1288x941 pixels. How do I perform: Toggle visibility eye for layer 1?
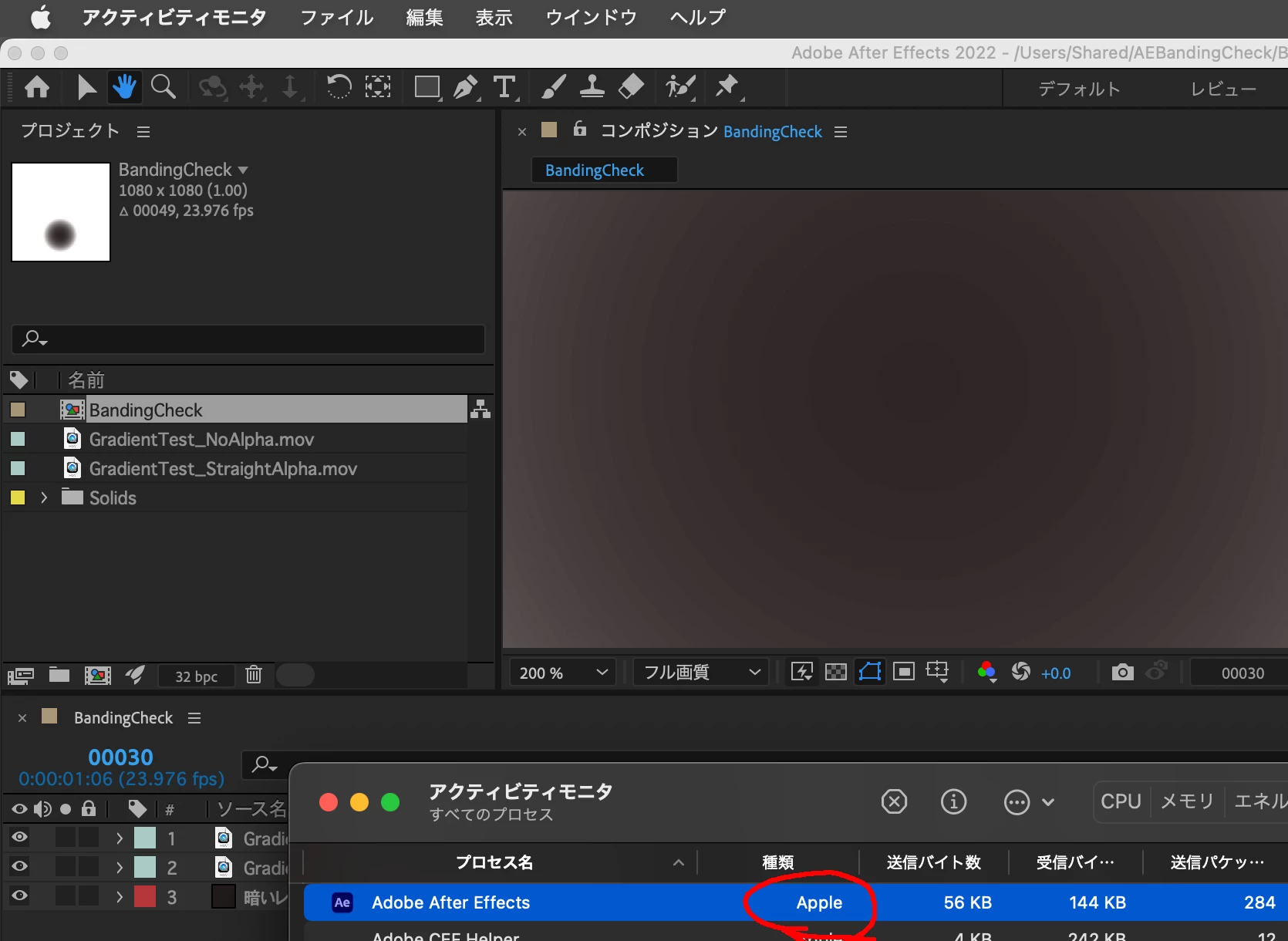19,837
